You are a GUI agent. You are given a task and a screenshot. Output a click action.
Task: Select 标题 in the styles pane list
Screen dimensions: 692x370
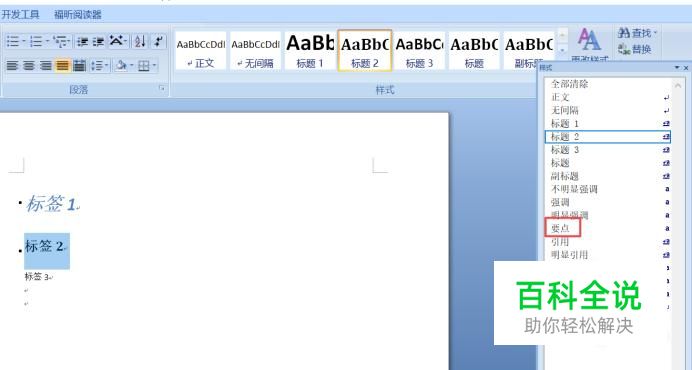[608, 163]
